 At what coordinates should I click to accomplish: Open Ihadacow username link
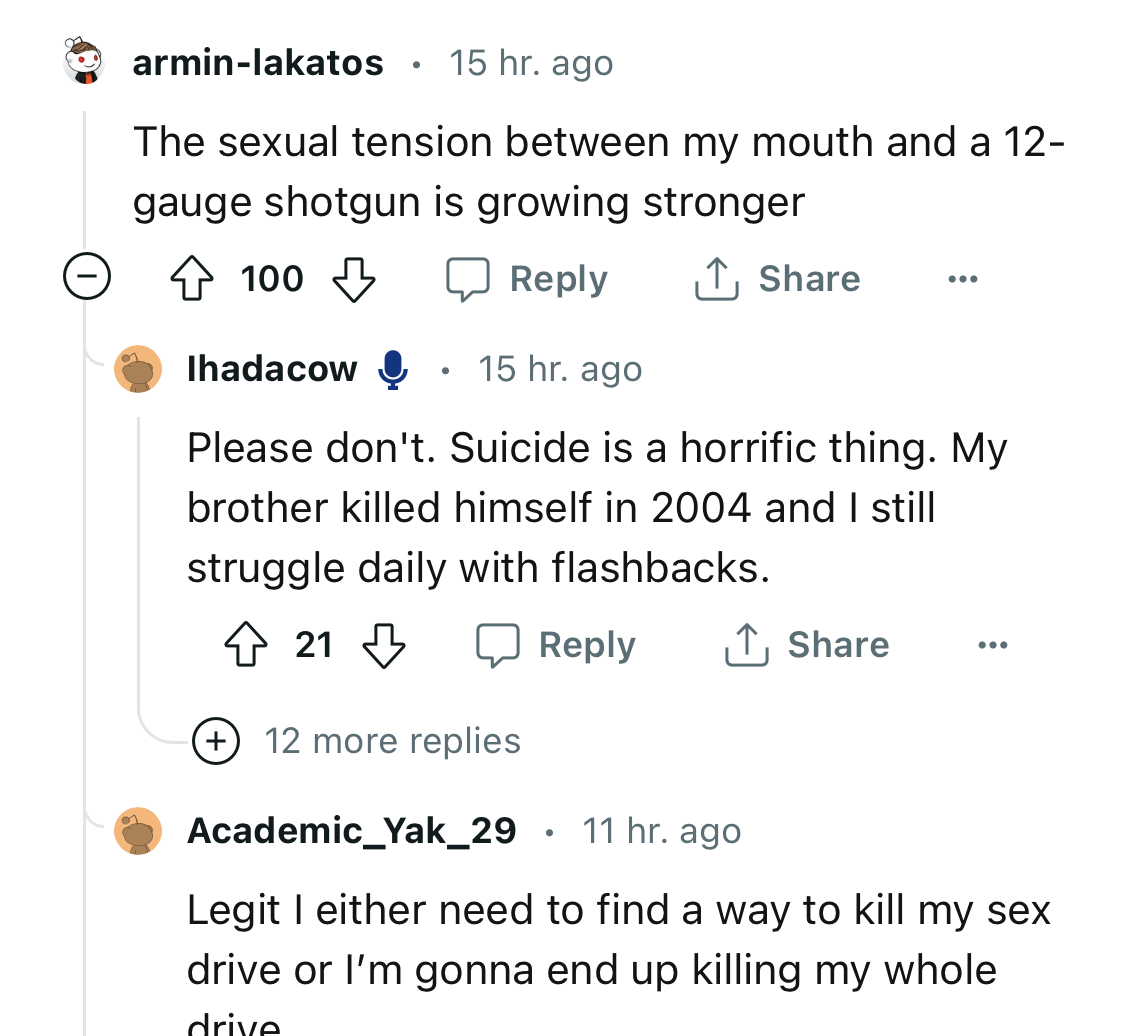(272, 369)
